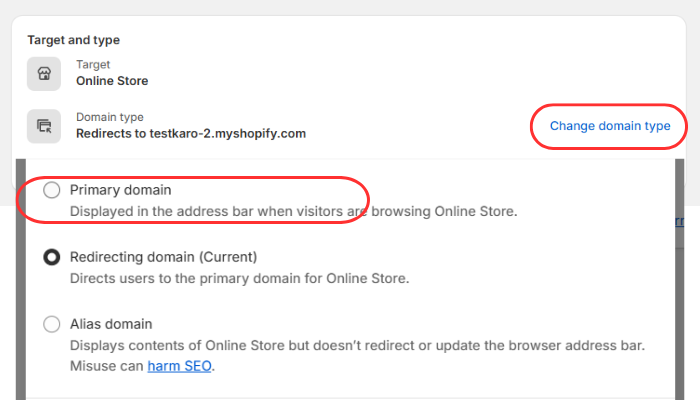Click the Online Store target name
700x400 pixels.
pos(112,81)
